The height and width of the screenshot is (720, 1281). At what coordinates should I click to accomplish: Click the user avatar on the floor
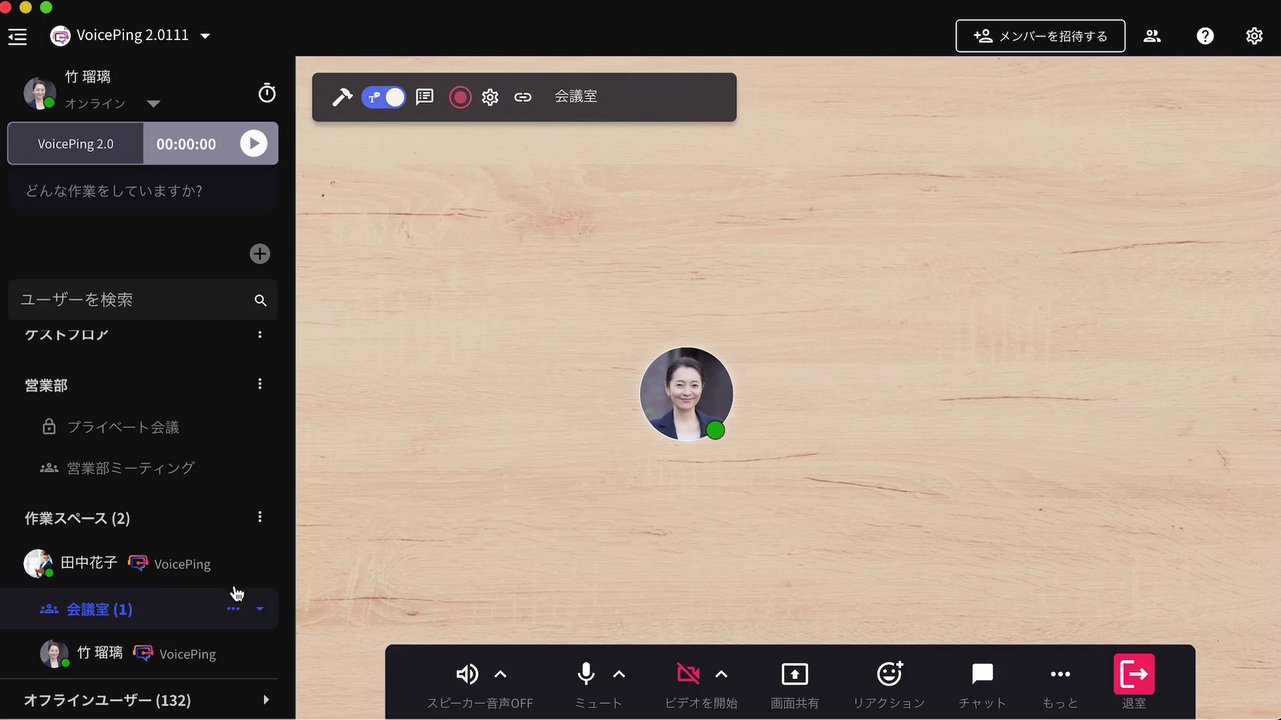(x=687, y=394)
